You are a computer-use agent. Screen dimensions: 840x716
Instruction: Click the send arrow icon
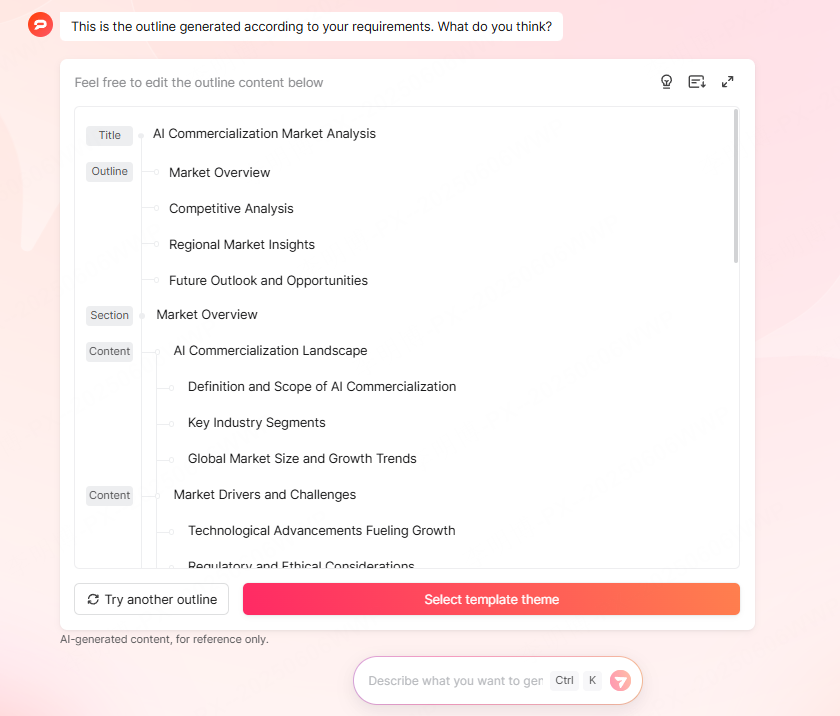pyautogui.click(x=620, y=681)
